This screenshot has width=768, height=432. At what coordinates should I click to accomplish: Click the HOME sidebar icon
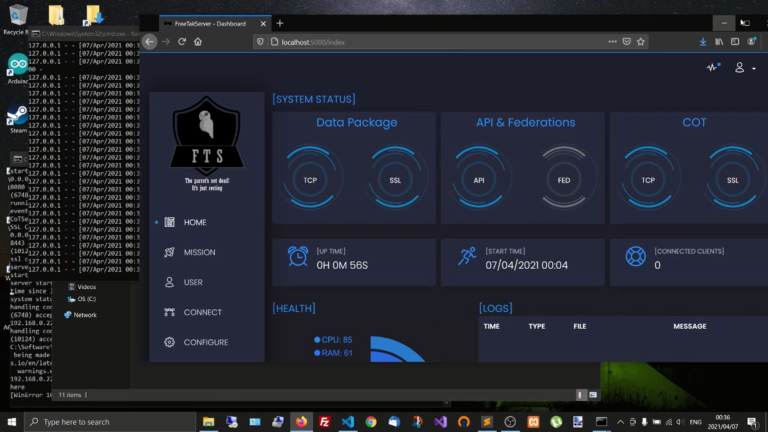point(169,222)
